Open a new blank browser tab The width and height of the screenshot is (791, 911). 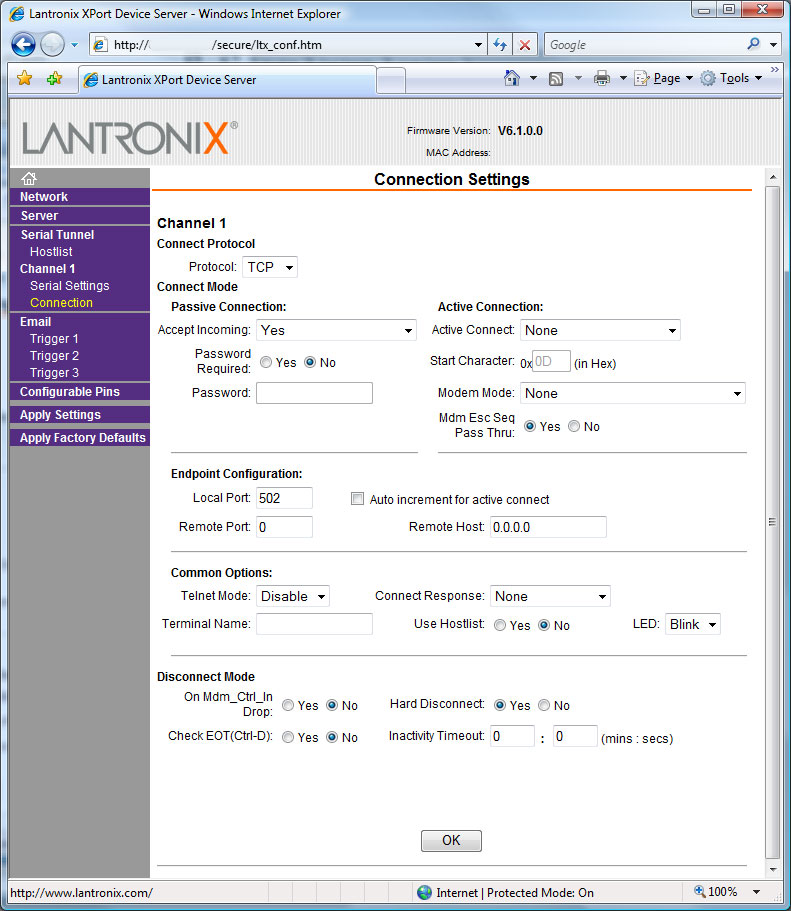(x=391, y=80)
